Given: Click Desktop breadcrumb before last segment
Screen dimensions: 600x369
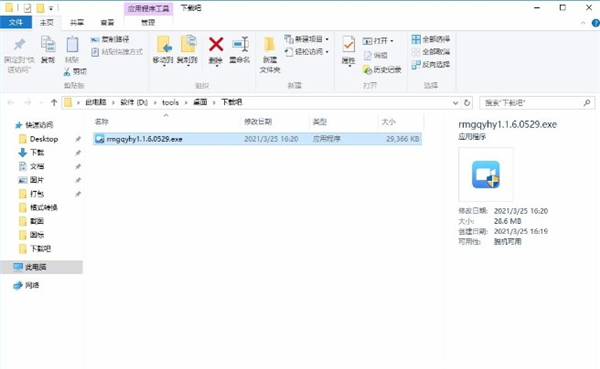Looking at the screenshot, I should (x=200, y=102).
